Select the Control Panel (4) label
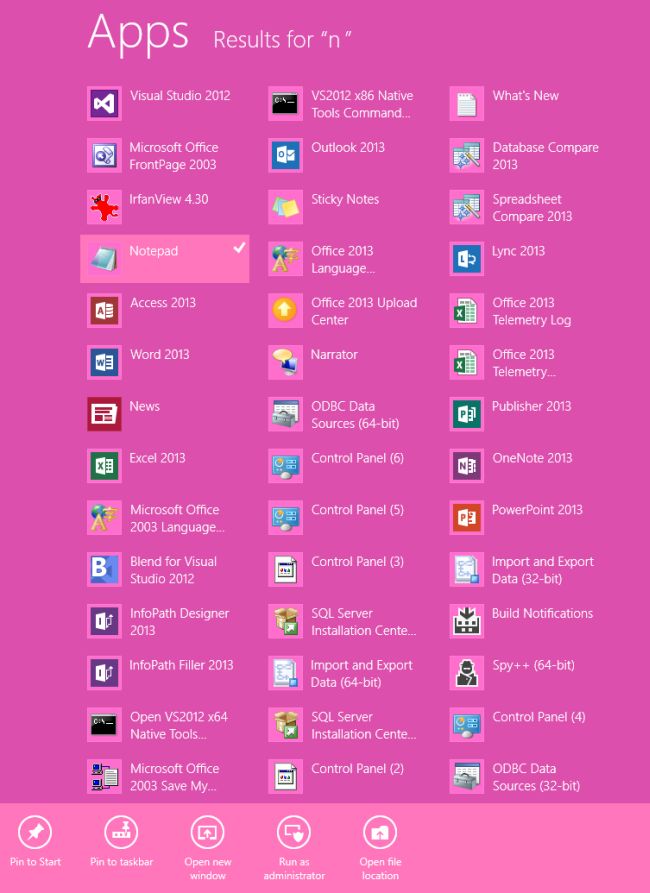 click(539, 717)
